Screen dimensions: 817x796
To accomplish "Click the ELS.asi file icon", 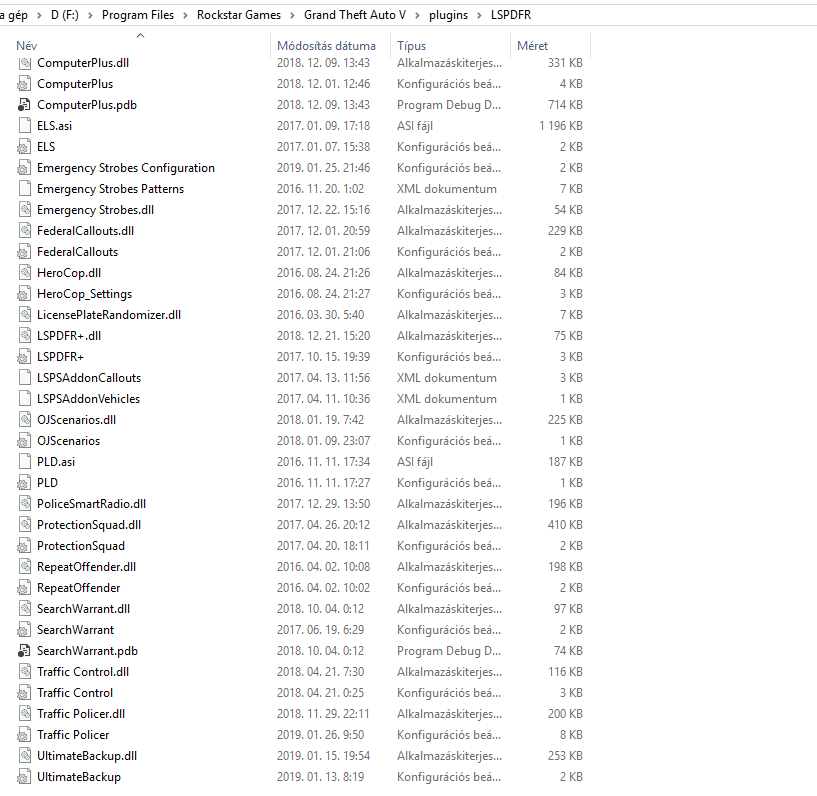I will tap(24, 126).
